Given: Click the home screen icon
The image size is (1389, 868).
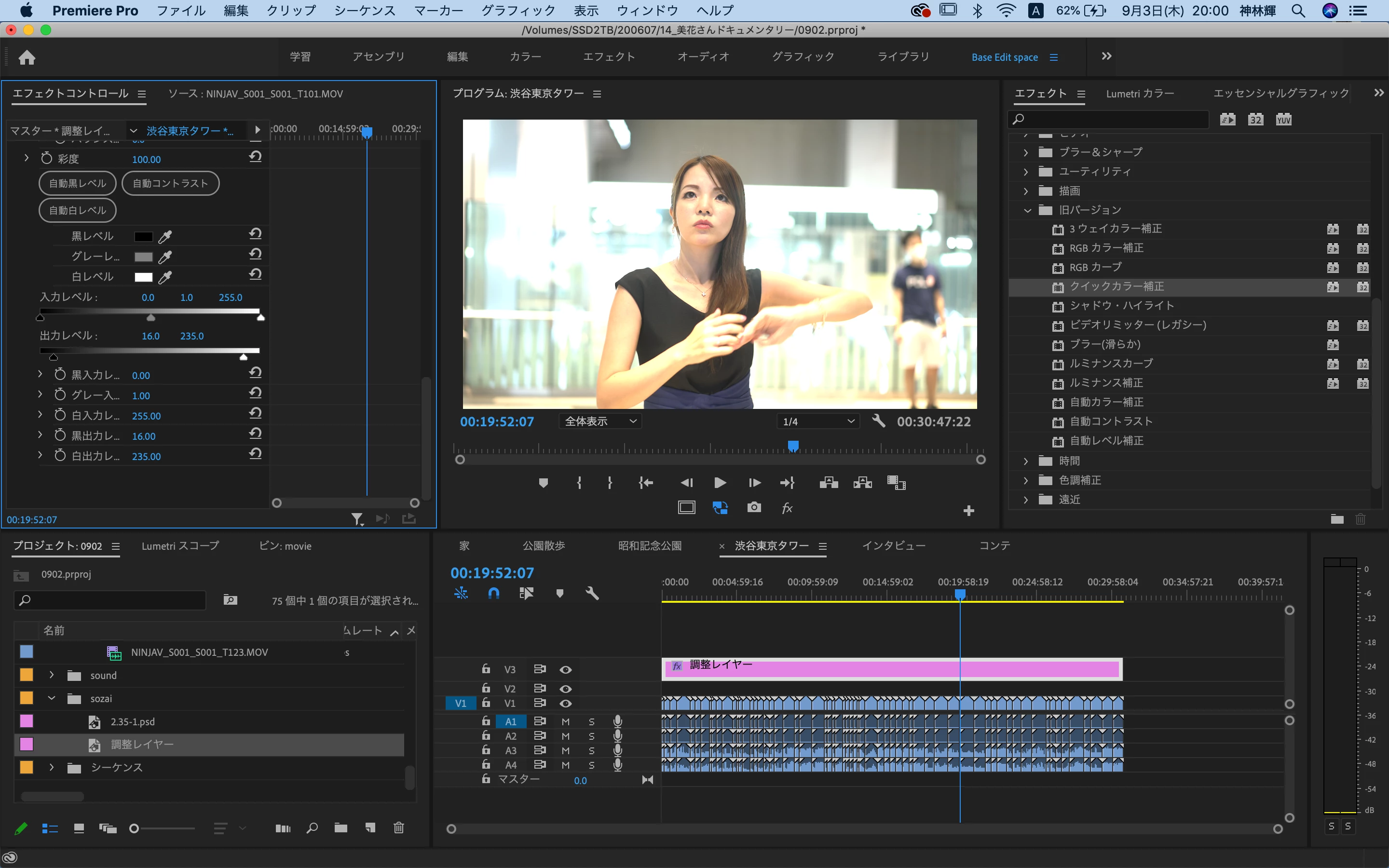Looking at the screenshot, I should click(x=27, y=57).
